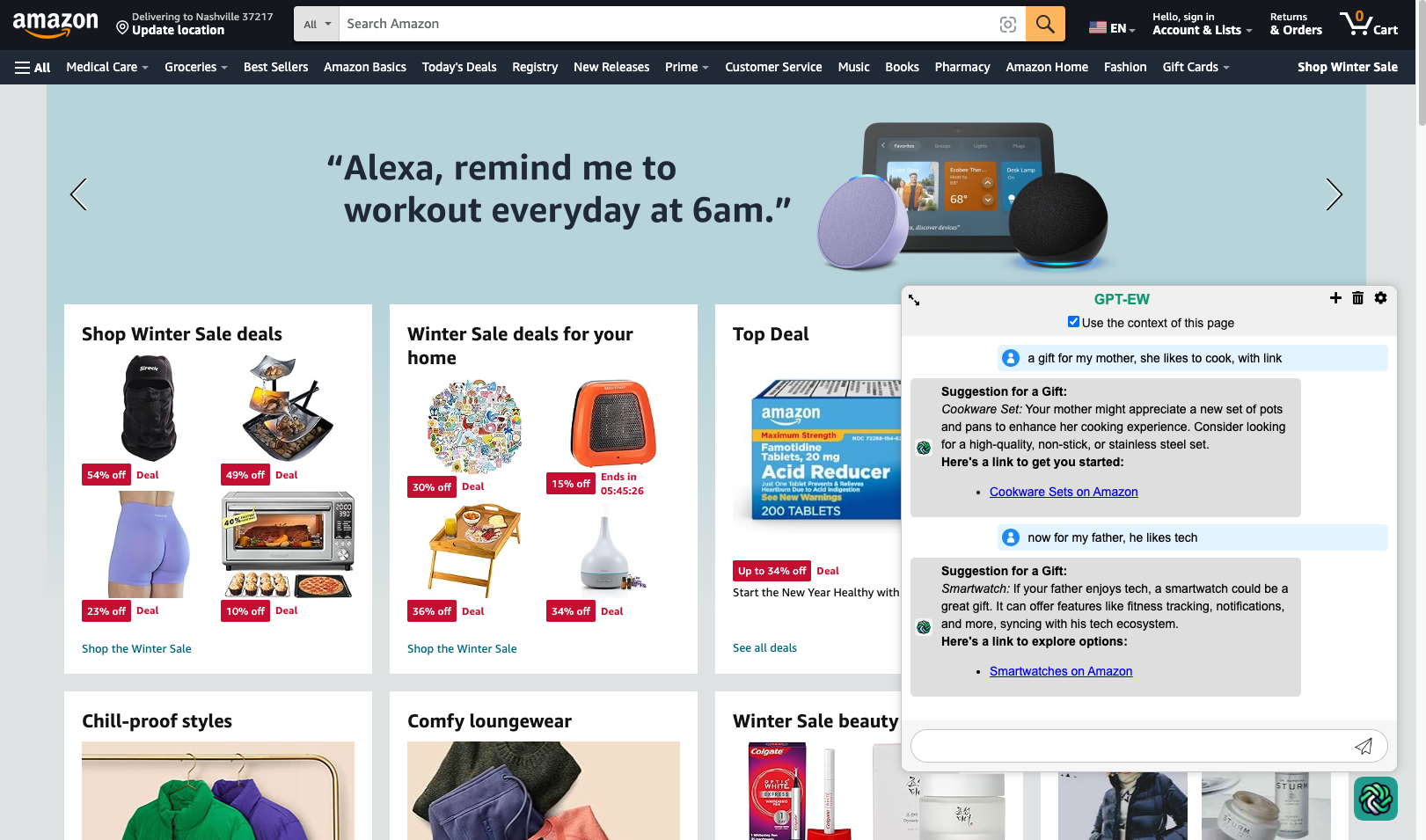Advance banner with the next arrow
The image size is (1426, 840).
1334,194
